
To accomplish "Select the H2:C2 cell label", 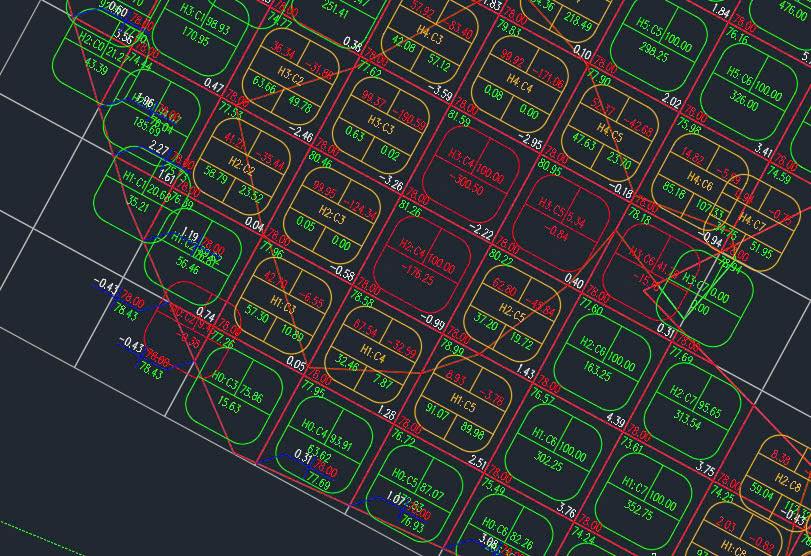I will click(x=243, y=165).
